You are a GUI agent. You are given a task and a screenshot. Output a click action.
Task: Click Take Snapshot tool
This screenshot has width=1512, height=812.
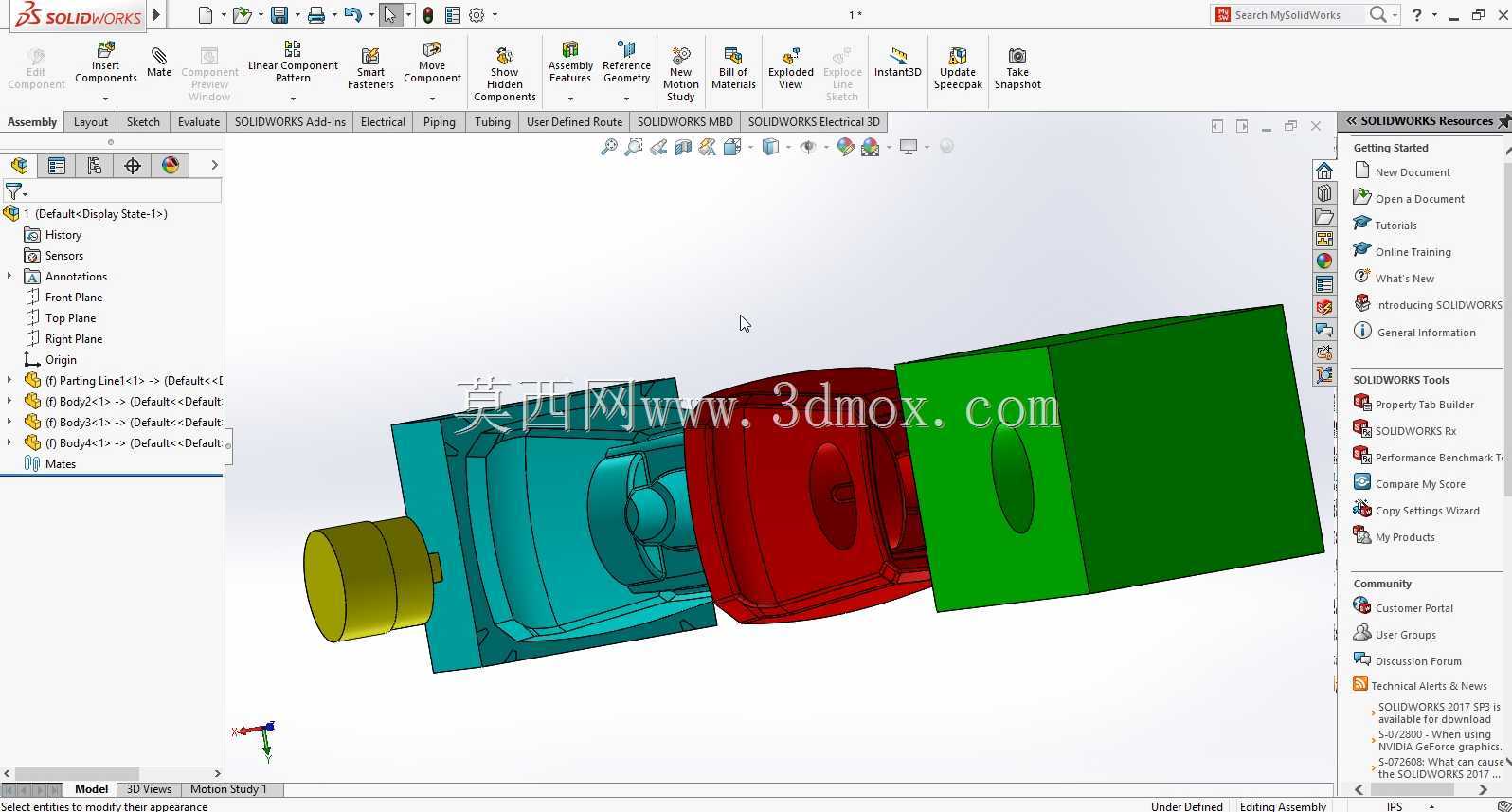coord(1017,69)
